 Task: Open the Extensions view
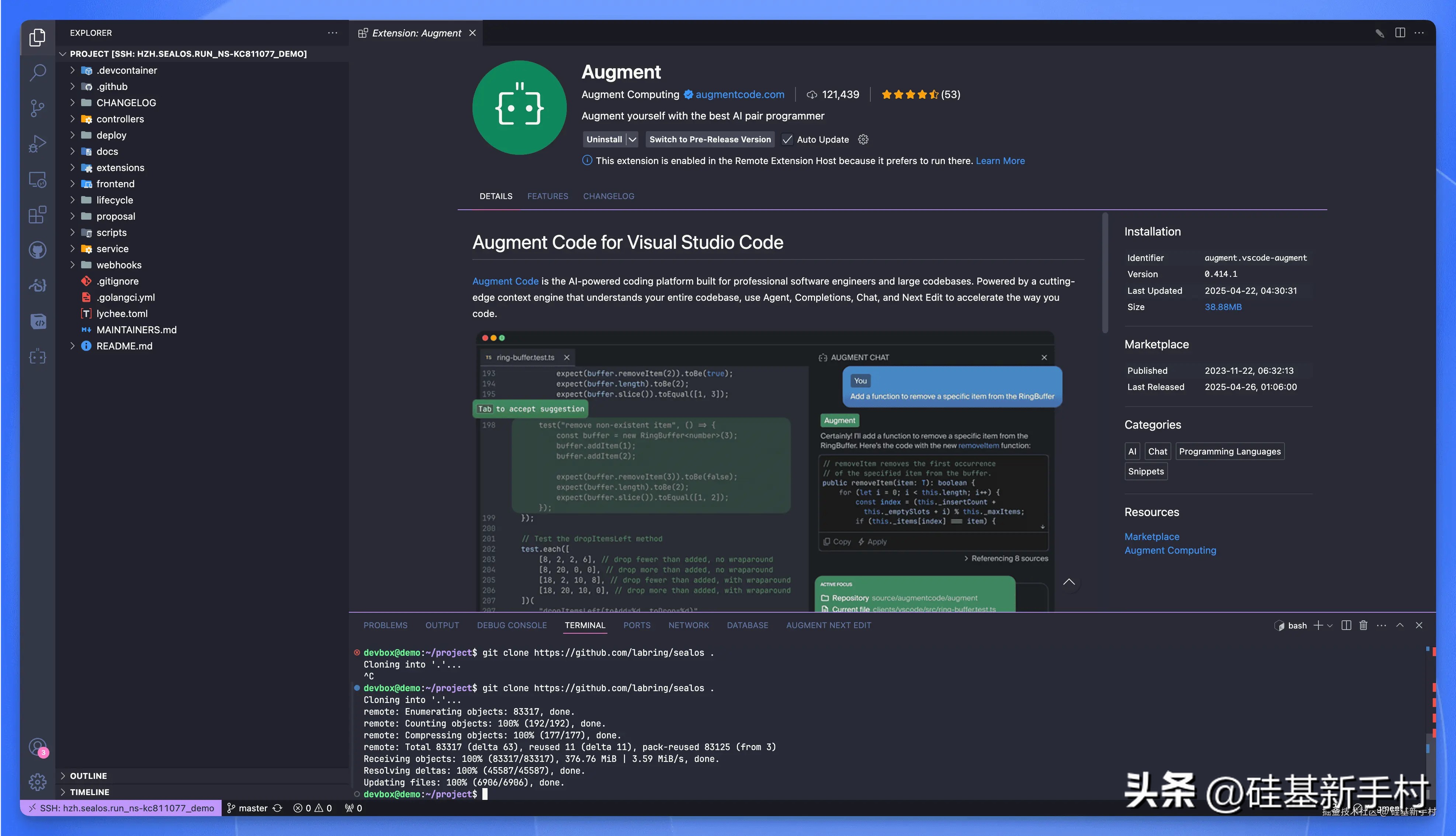(x=37, y=215)
